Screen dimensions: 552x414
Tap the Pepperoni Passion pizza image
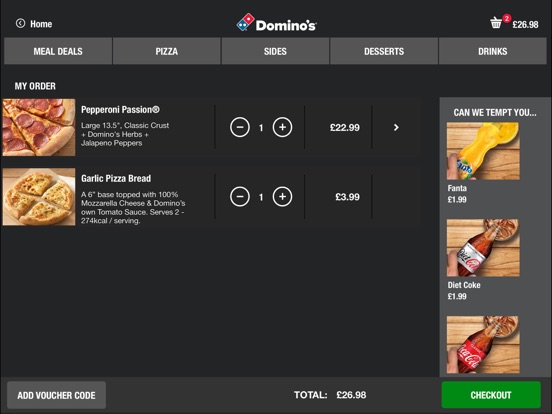(x=39, y=127)
